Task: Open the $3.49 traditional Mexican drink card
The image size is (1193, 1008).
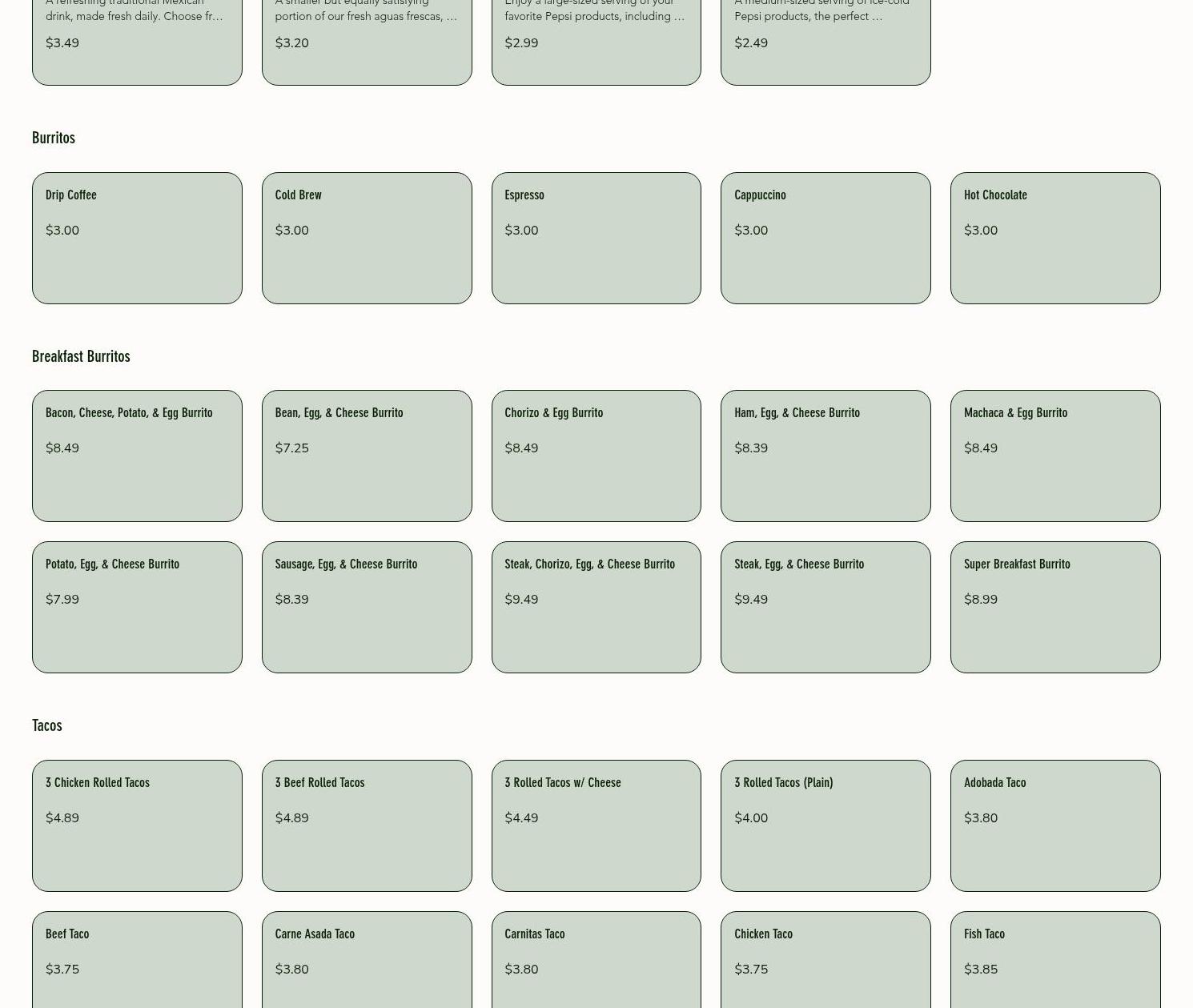Action: point(137,42)
